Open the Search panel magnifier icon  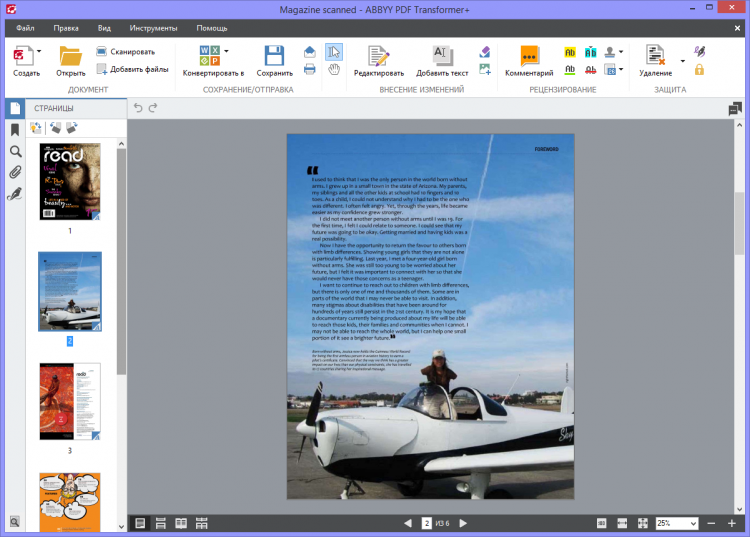15,152
